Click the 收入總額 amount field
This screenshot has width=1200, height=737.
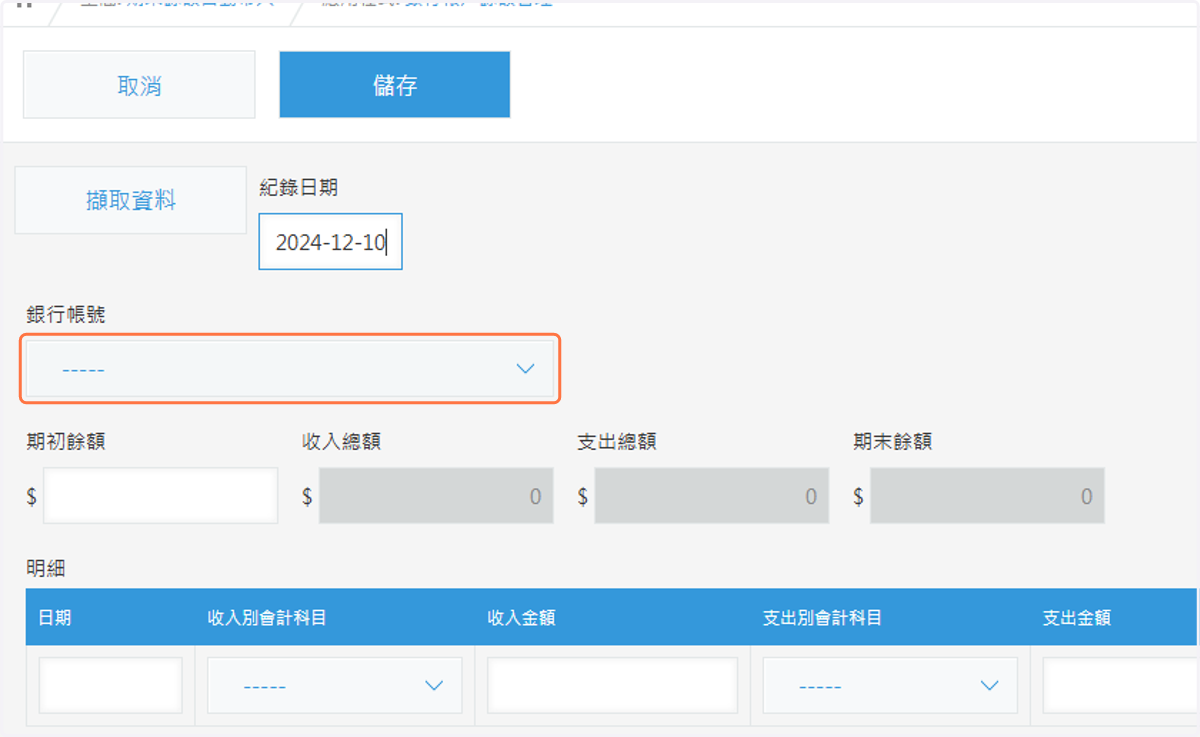tap(436, 495)
